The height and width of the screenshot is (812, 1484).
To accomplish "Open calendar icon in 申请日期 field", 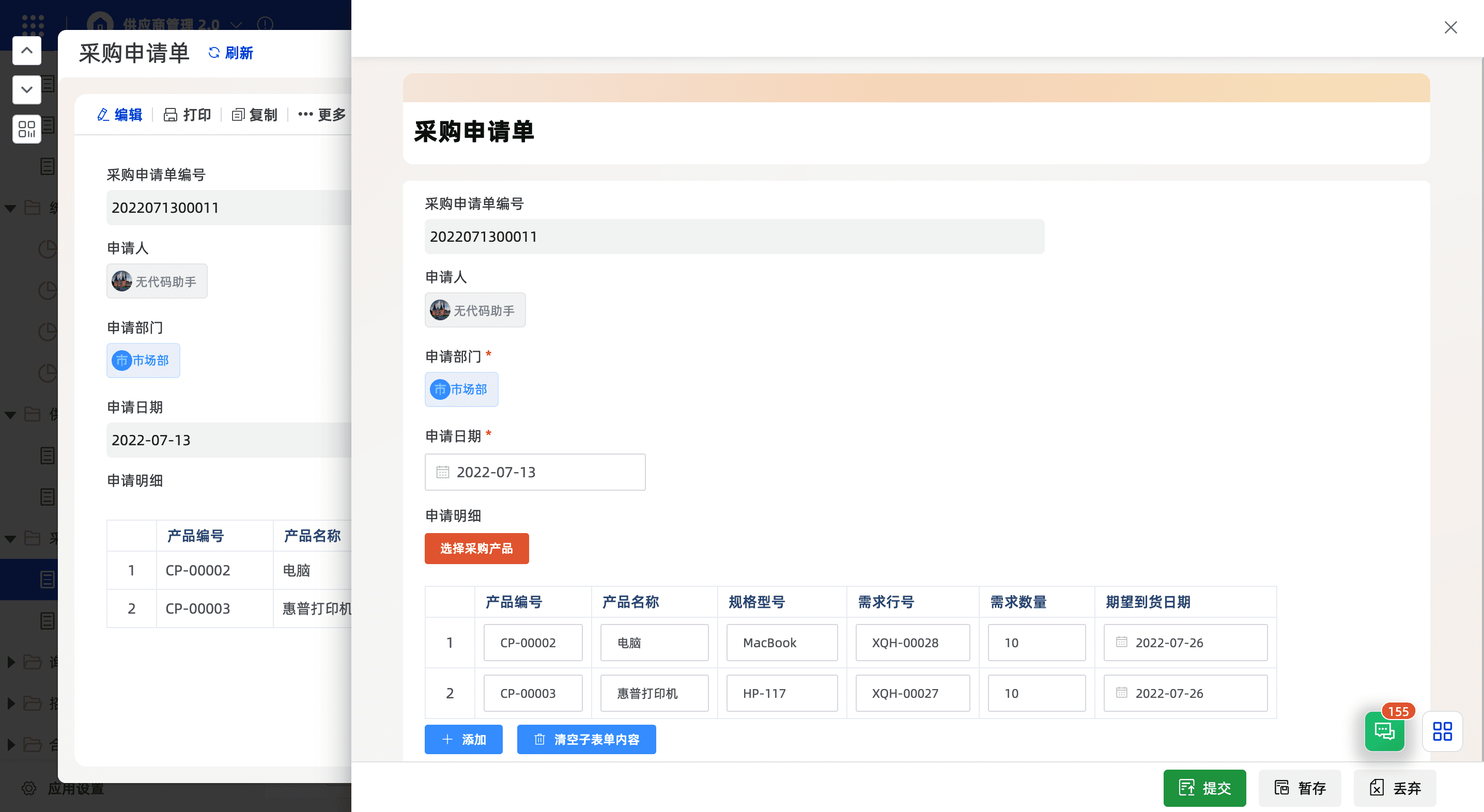I will [x=442, y=472].
